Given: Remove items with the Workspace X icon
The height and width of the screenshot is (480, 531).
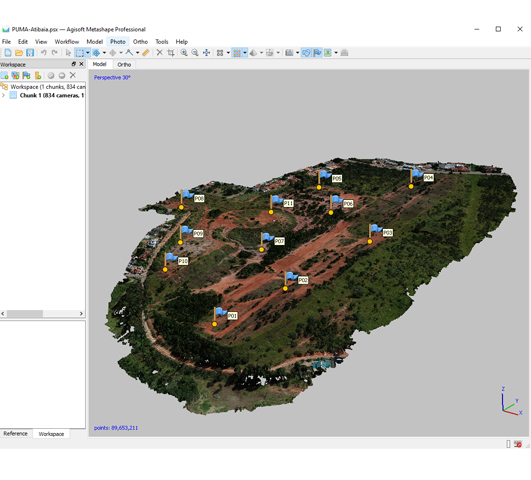Looking at the screenshot, I should click(72, 75).
